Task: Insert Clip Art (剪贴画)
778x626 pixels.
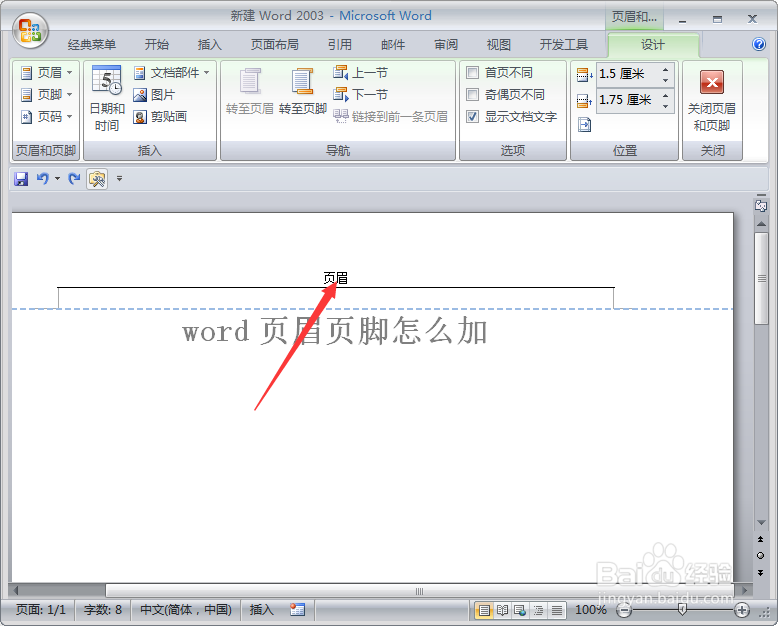Action: tap(160, 117)
